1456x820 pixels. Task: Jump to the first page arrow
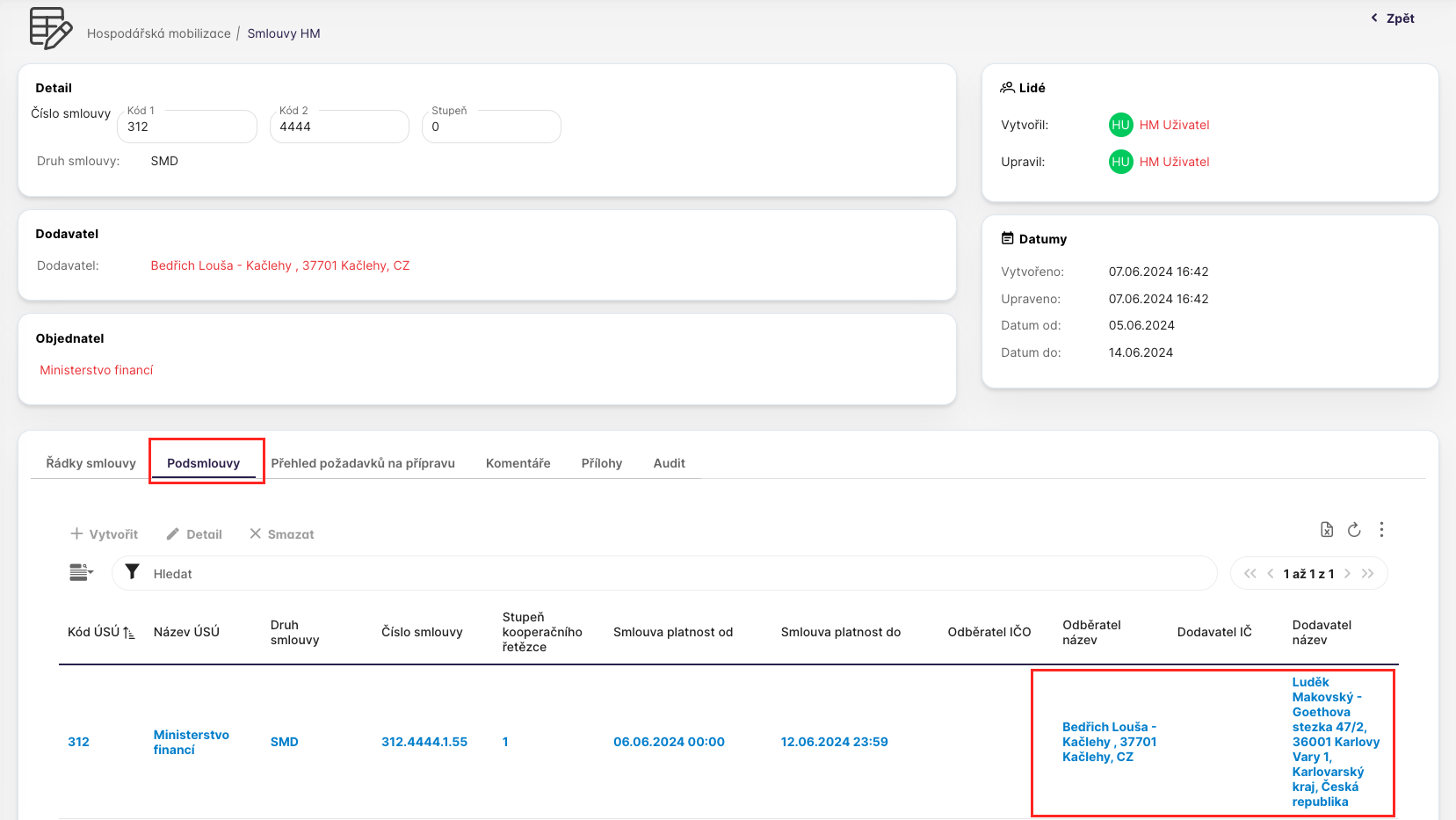tap(1250, 574)
